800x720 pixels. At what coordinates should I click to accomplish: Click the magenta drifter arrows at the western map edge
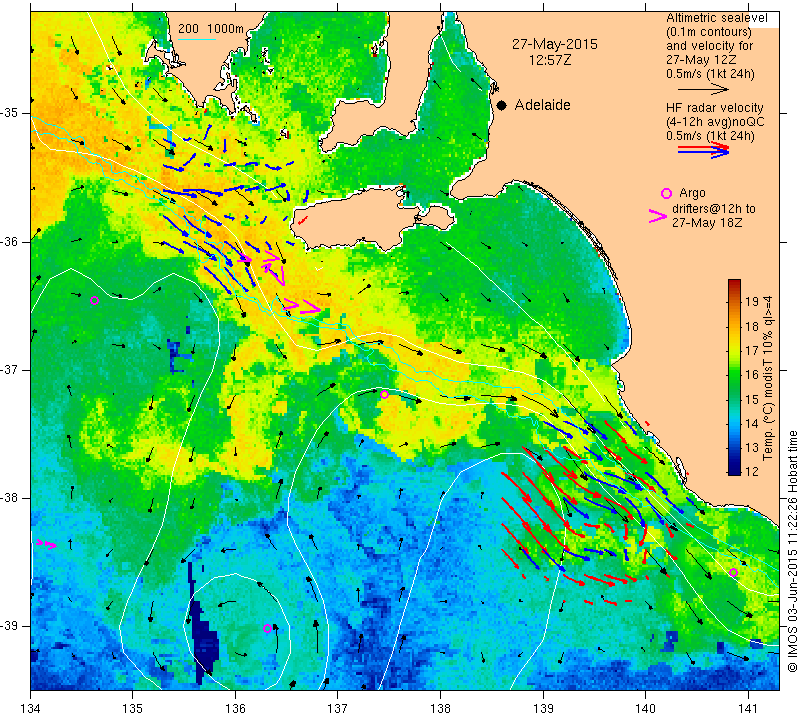tap(46, 544)
